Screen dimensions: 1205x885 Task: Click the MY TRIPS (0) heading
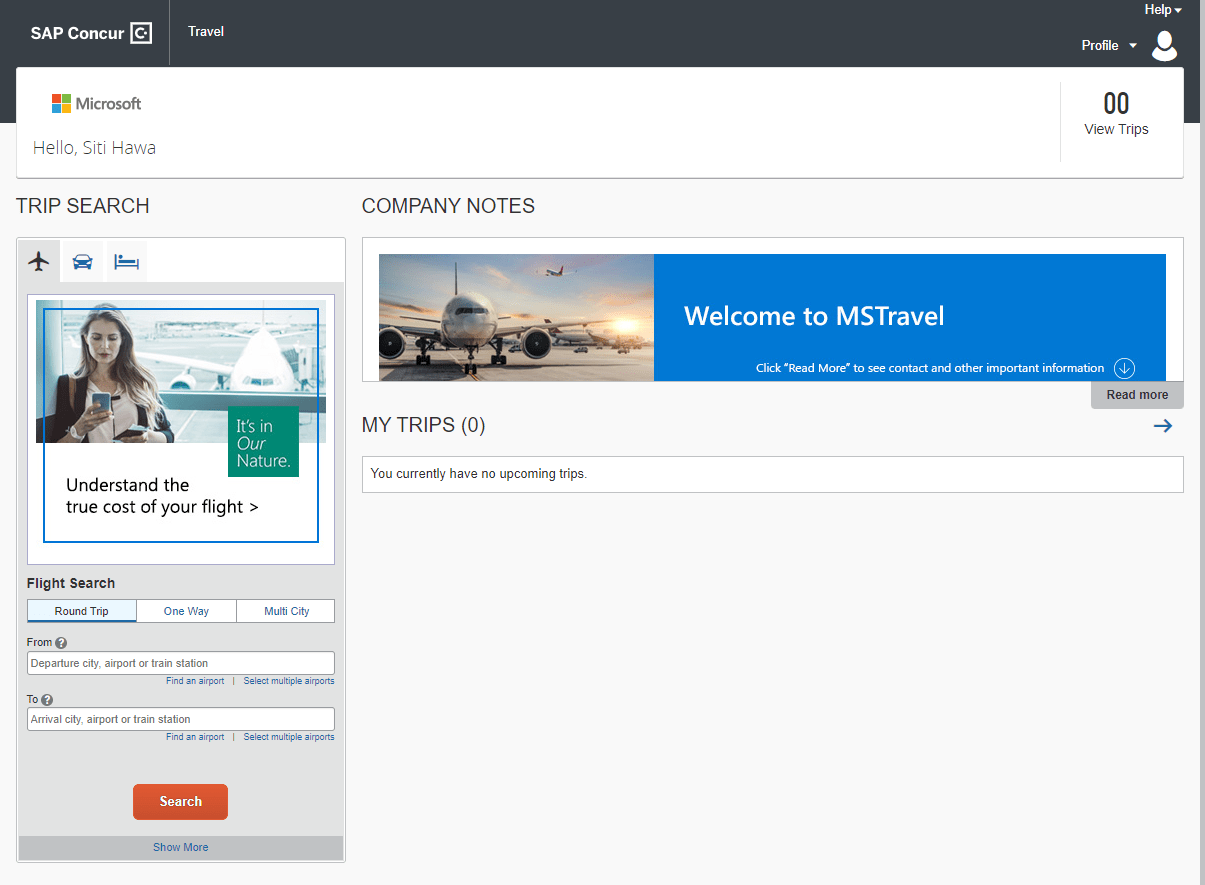click(x=423, y=426)
